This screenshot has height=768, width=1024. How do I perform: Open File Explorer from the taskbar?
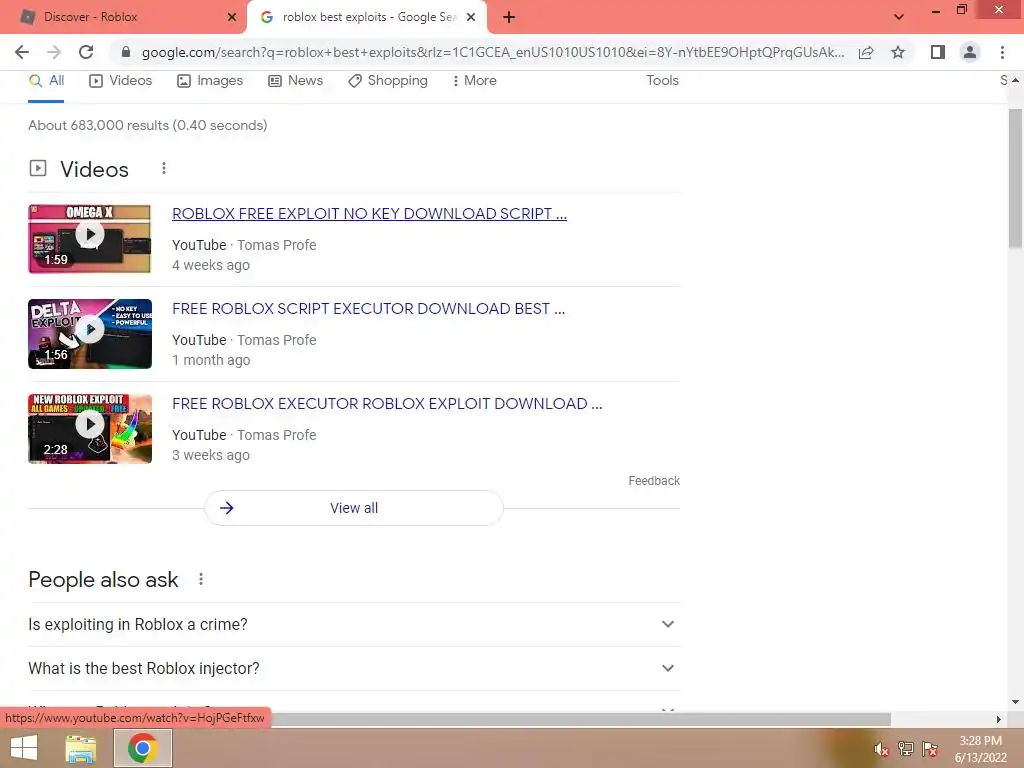point(81,748)
